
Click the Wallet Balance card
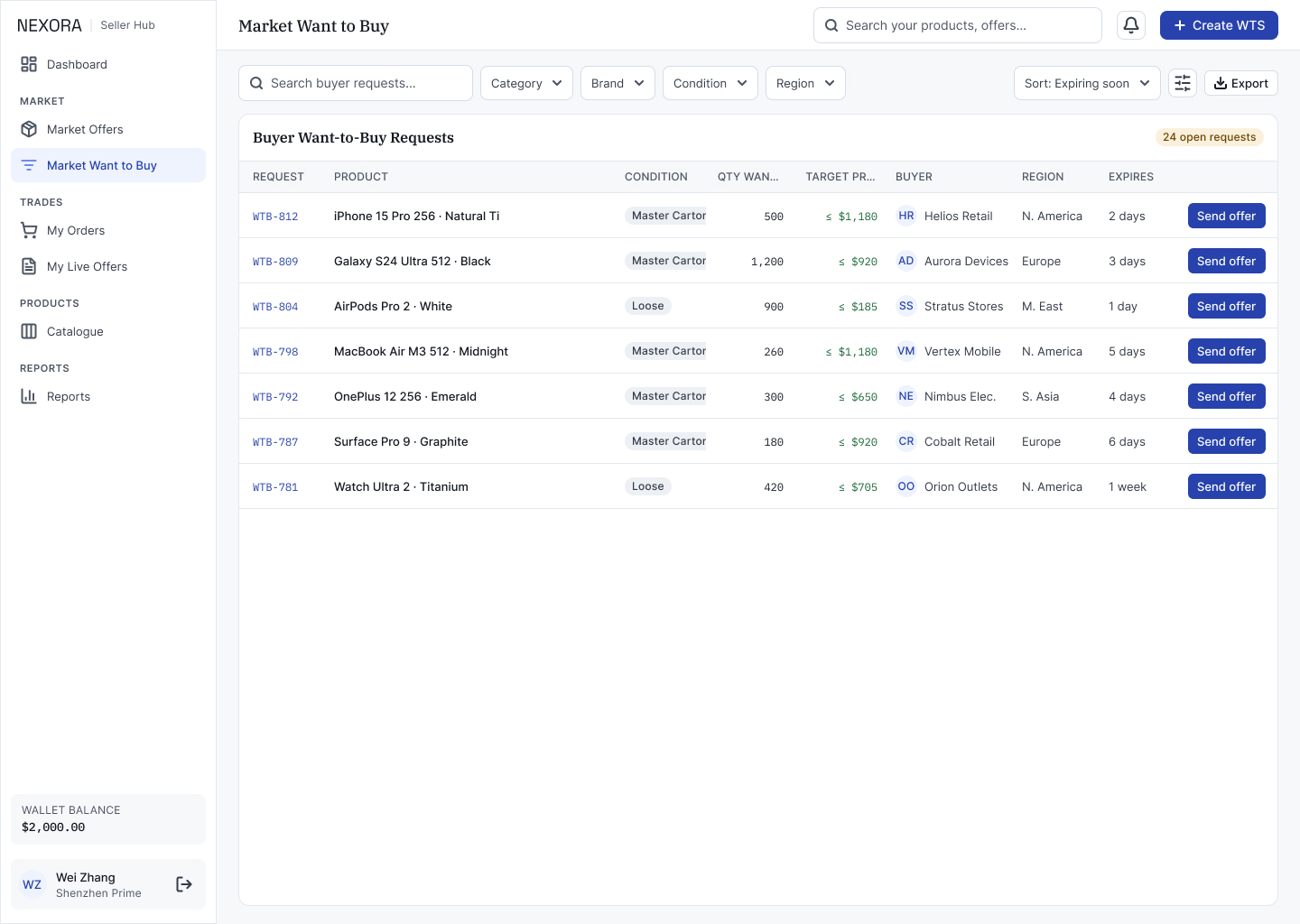coord(108,819)
